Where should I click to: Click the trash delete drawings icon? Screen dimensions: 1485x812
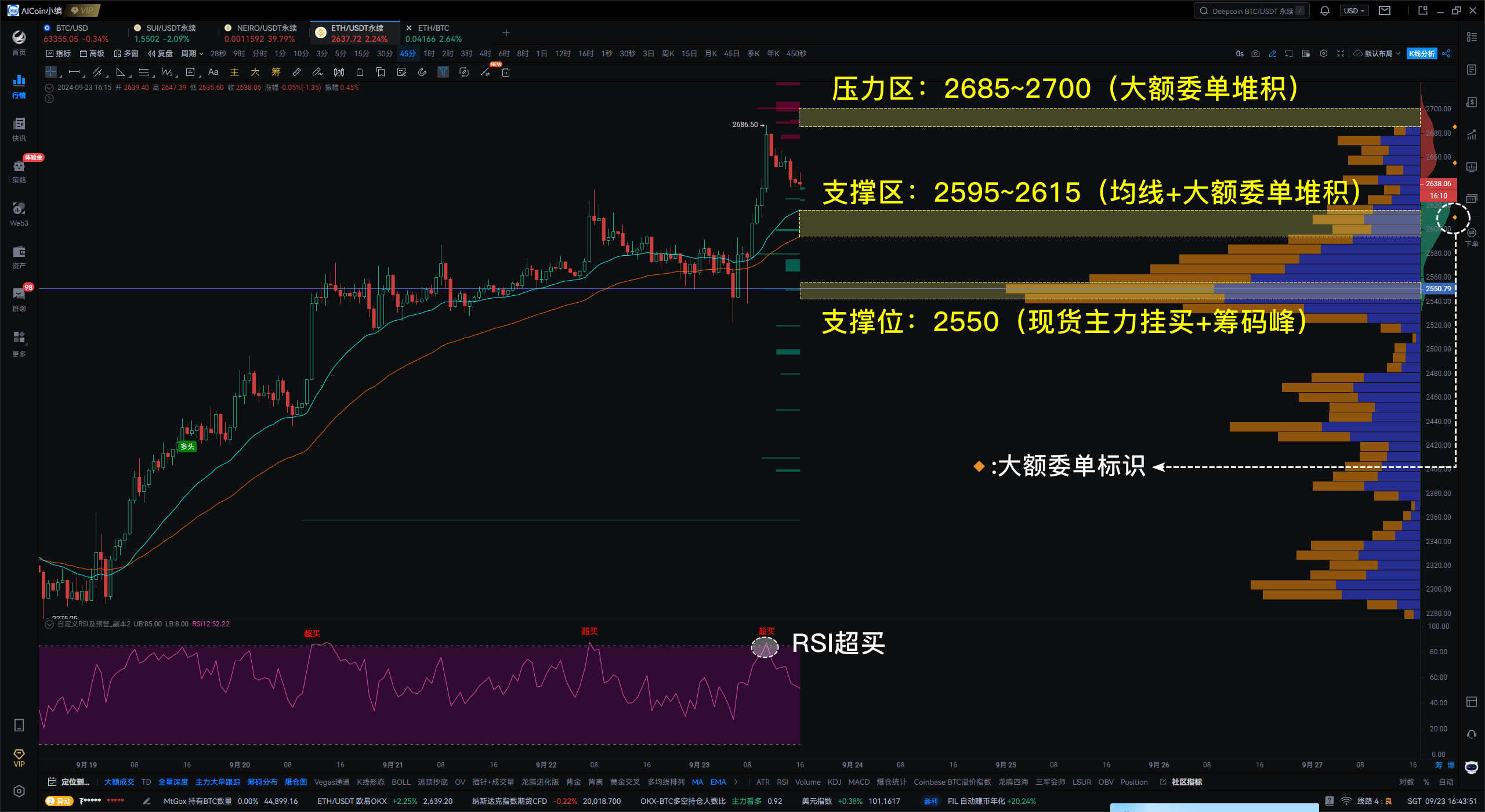(x=506, y=72)
